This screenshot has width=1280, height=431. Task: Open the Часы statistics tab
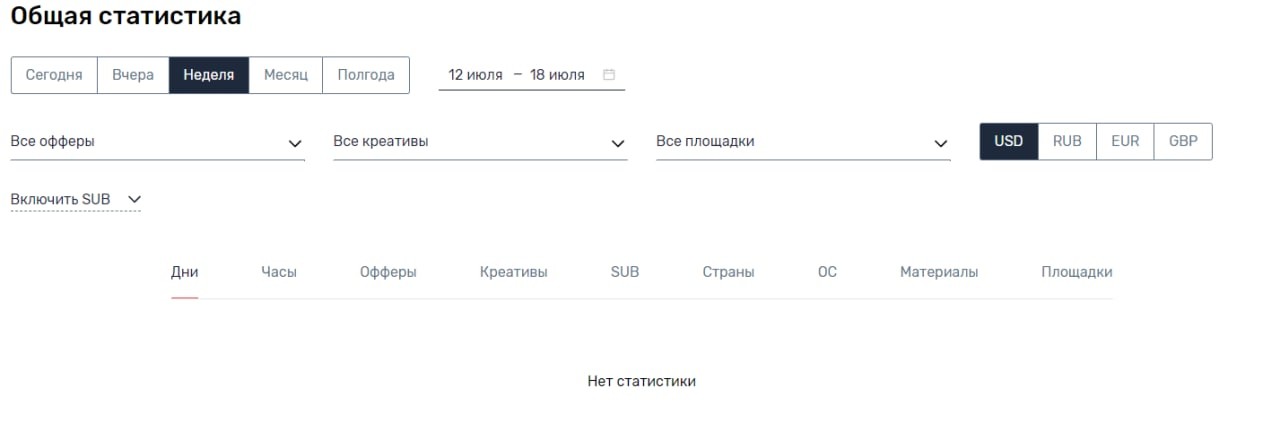[279, 272]
